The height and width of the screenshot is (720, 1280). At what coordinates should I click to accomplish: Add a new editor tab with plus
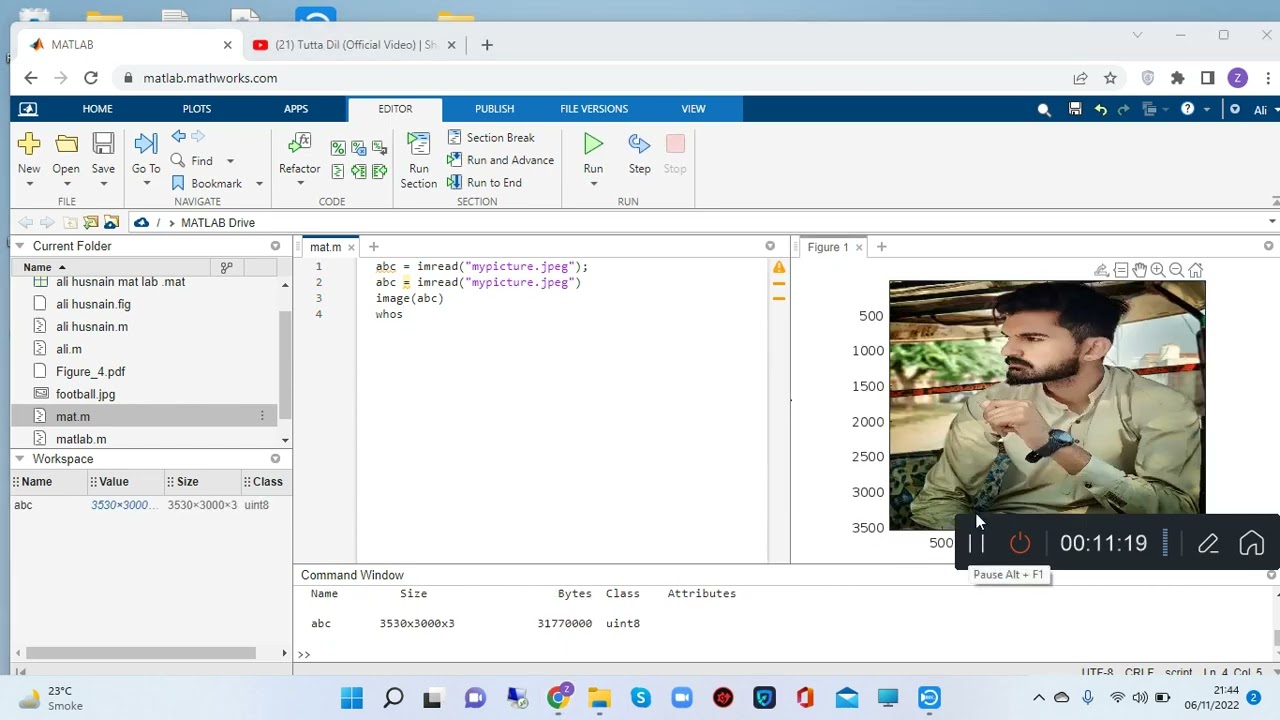[373, 247]
